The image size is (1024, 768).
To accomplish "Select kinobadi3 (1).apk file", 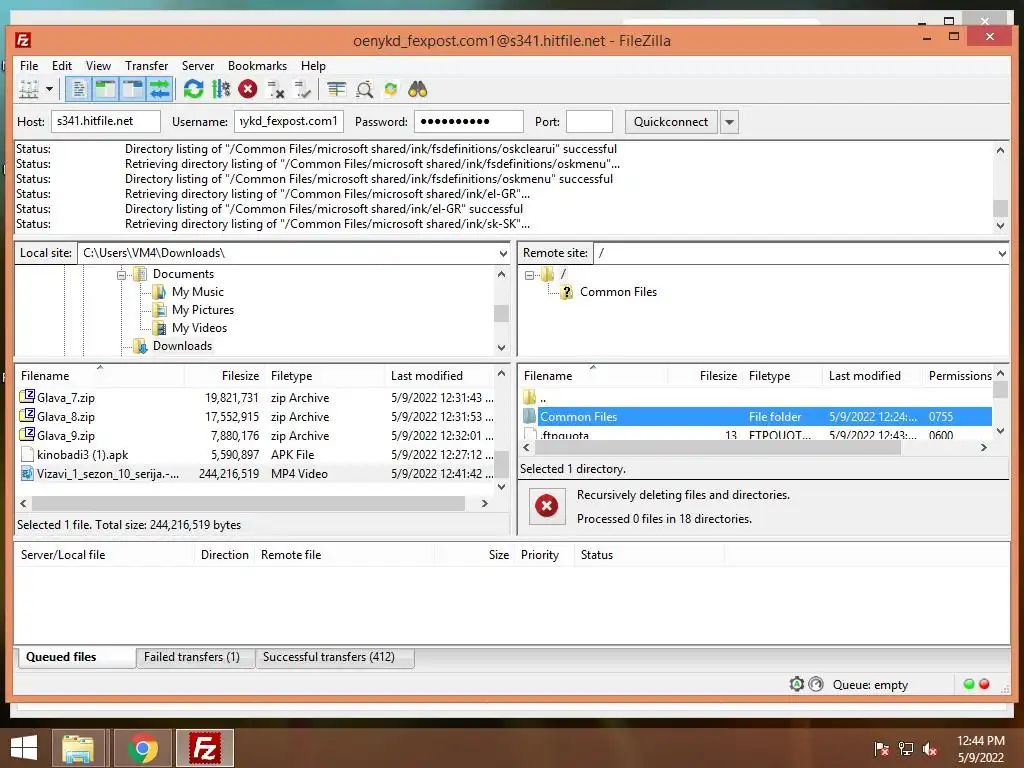I will click(255, 455).
